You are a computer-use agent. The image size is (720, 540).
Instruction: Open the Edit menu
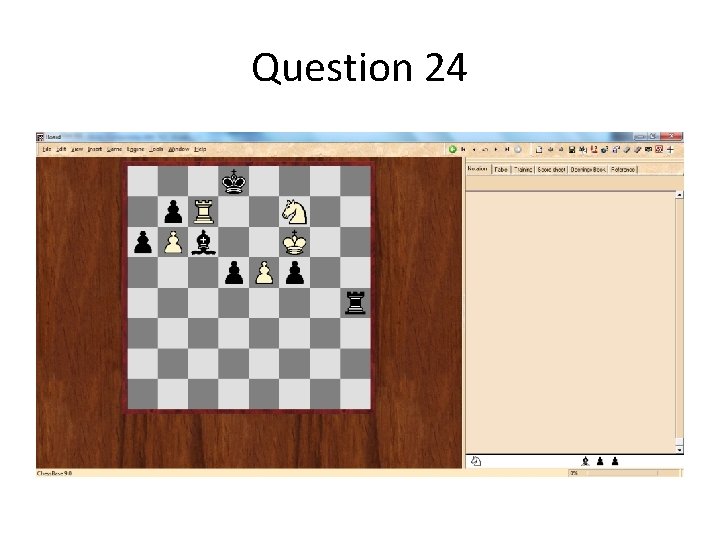click(x=61, y=149)
